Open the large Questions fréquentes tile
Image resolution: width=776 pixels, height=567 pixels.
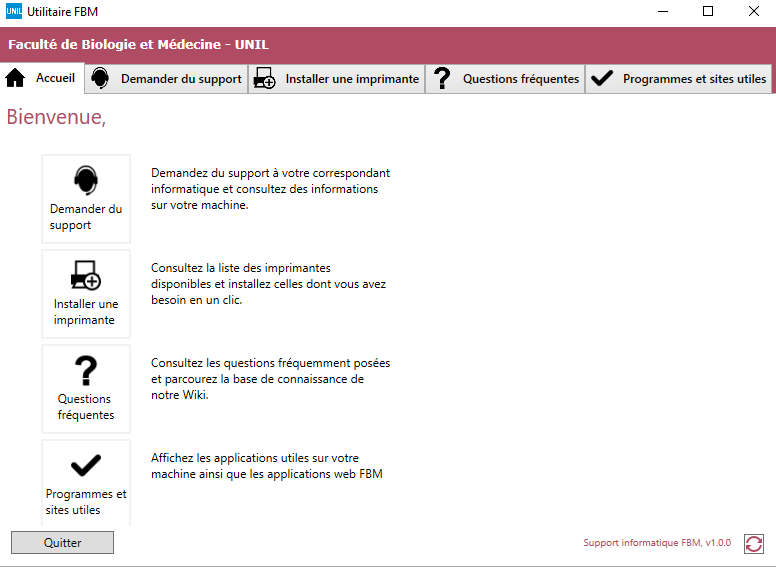pos(86,389)
